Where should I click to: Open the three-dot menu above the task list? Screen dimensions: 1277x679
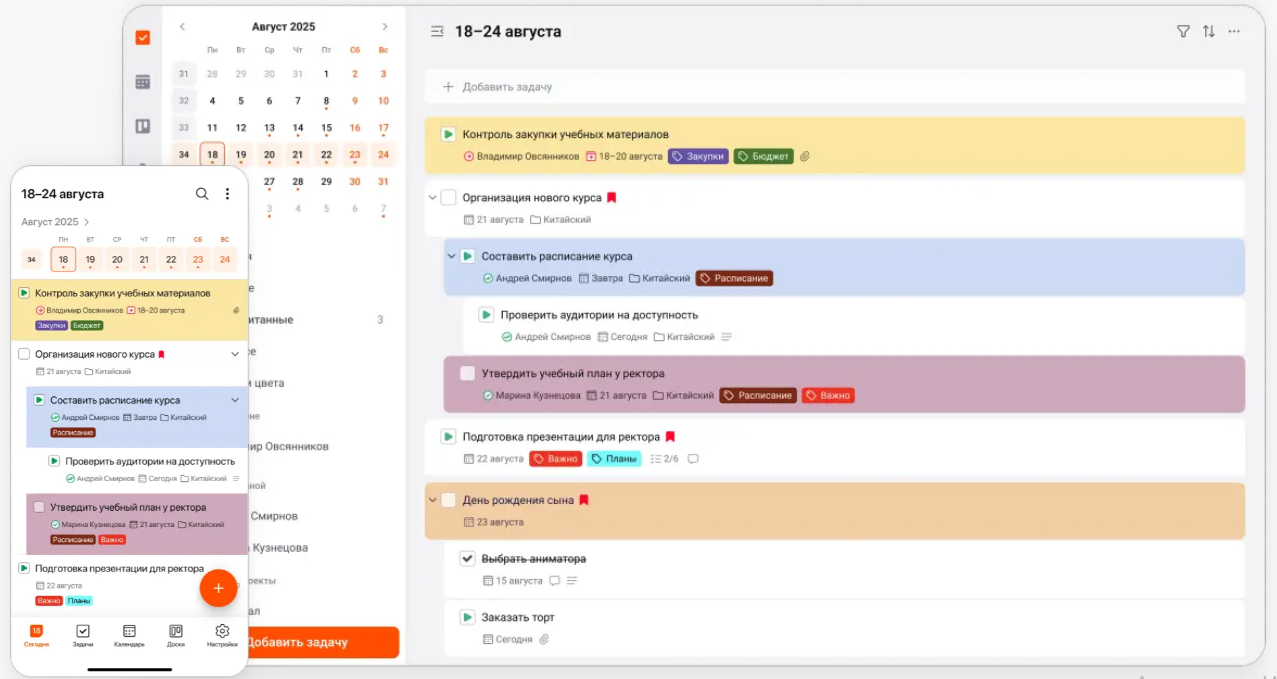1234,31
